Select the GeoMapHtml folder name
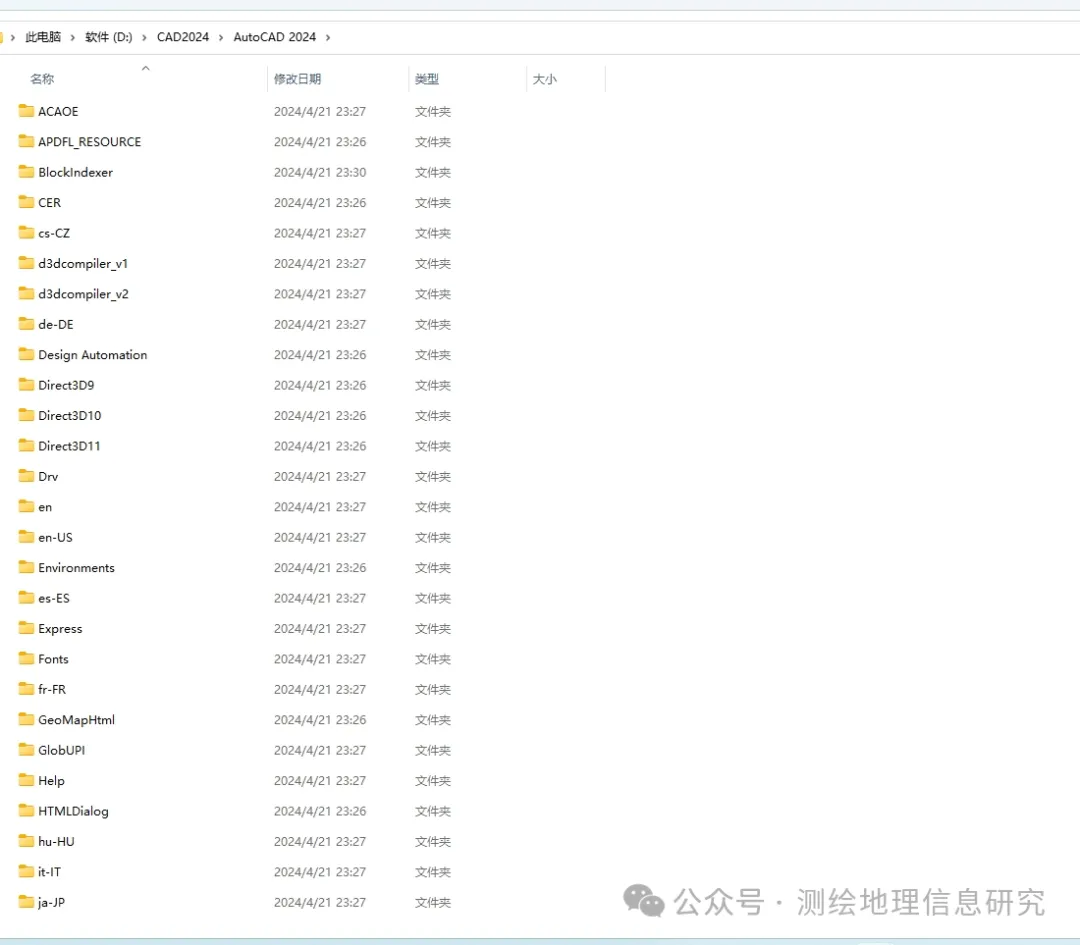 (x=76, y=720)
